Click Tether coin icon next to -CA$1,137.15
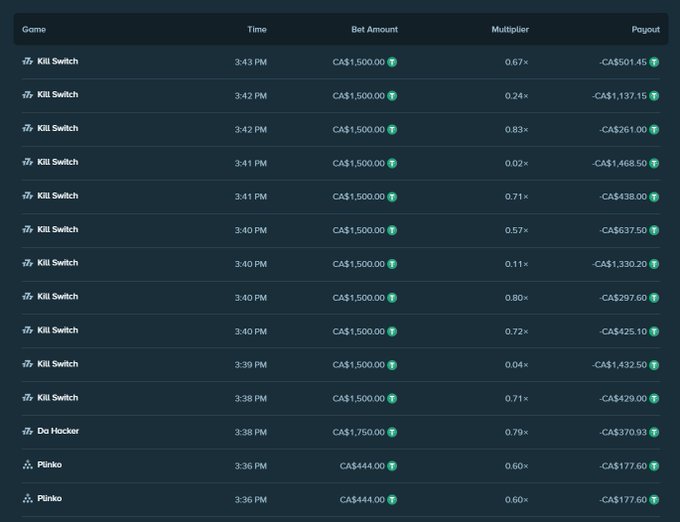The image size is (680, 522). tap(654, 96)
